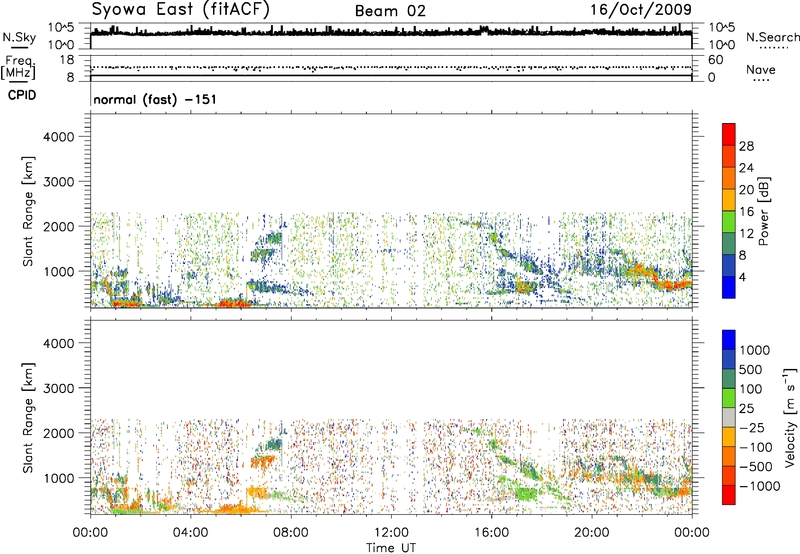
Task: Click the '28' label on Power colorbar
Action: (746, 146)
